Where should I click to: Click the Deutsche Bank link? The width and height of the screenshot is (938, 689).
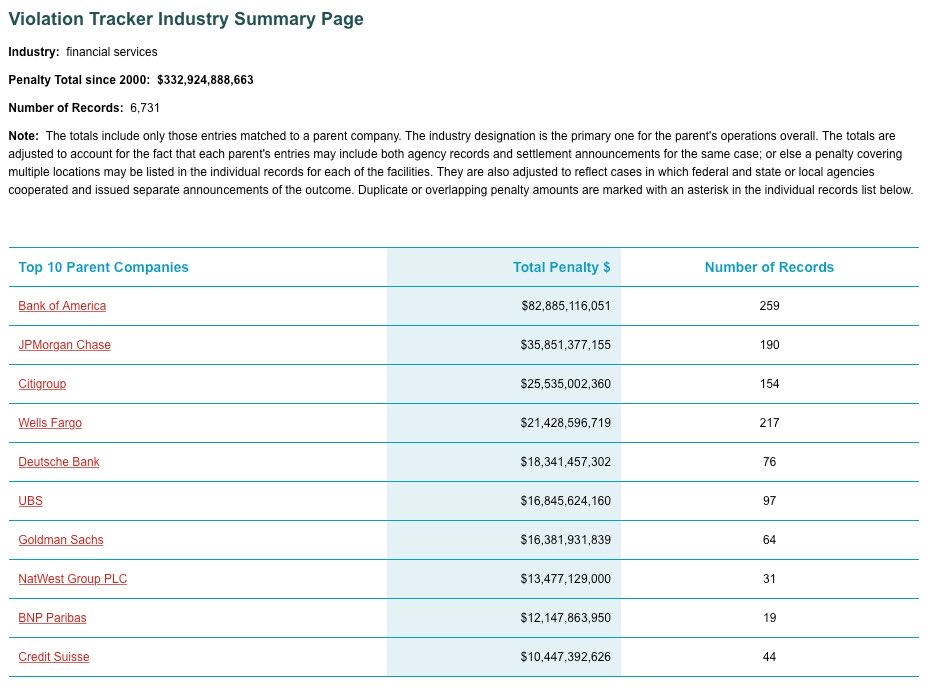click(59, 462)
